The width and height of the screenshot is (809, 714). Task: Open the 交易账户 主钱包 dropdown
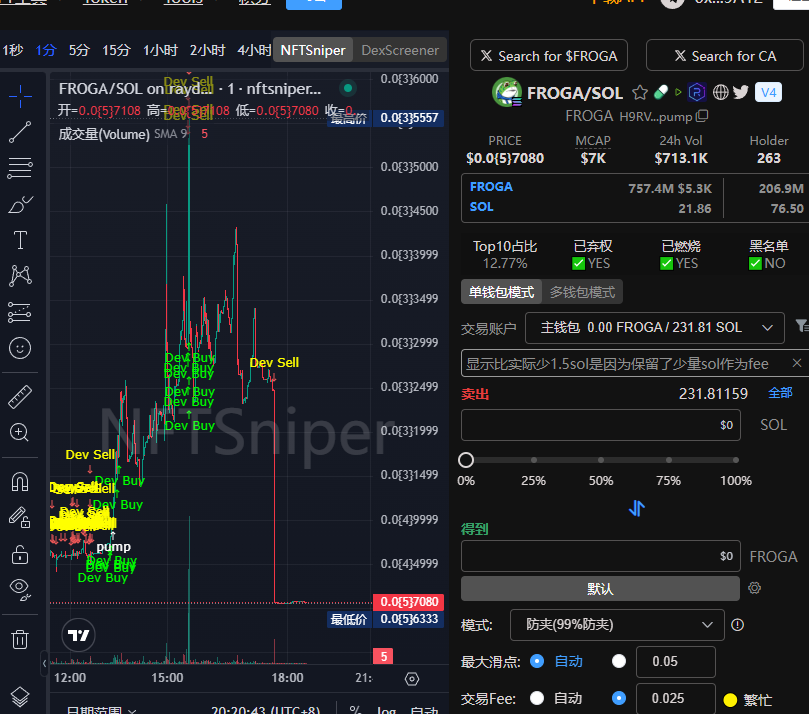pos(655,328)
